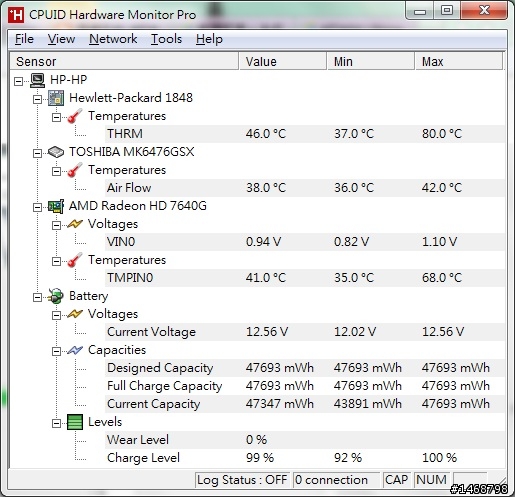The image size is (515, 497).
Task: Collapse the battery Capacities group
Action: coord(57,351)
